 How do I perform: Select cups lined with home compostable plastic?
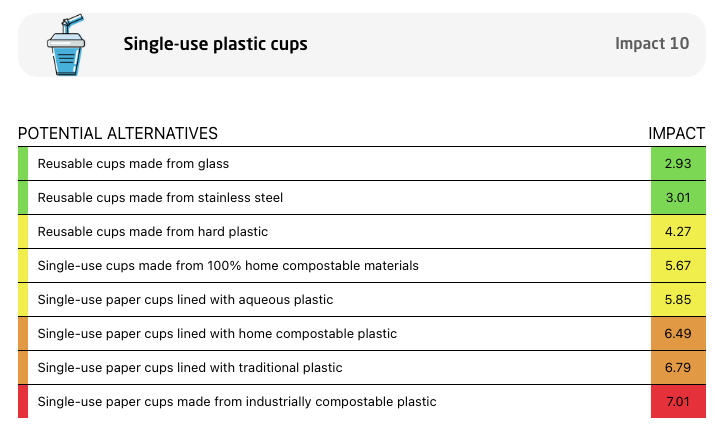coord(362,334)
